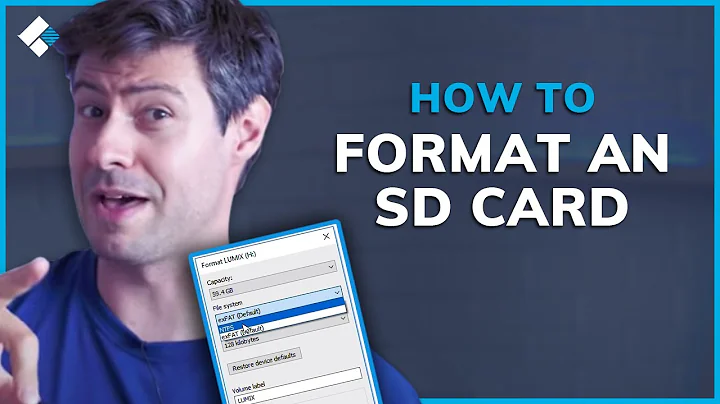Click the 'File system' label

[227, 305]
